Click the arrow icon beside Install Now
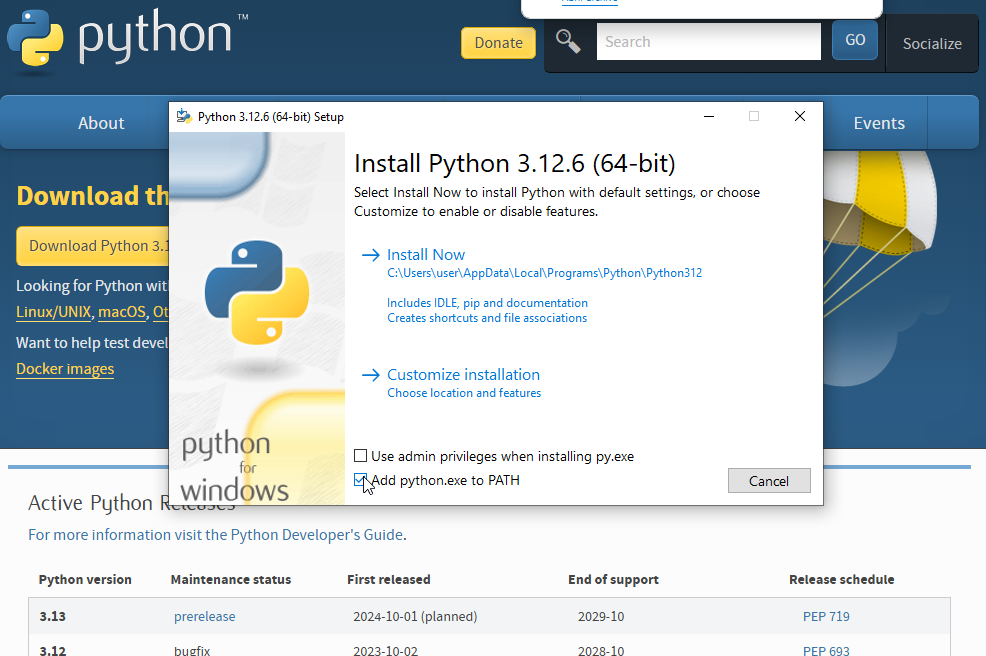This screenshot has height=656, width=986. point(370,255)
